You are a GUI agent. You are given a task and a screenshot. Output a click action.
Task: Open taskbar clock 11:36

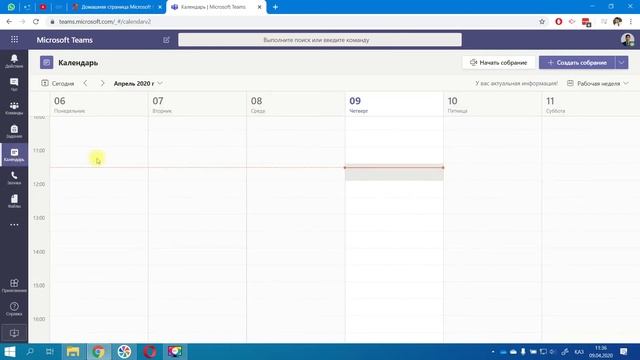click(601, 351)
